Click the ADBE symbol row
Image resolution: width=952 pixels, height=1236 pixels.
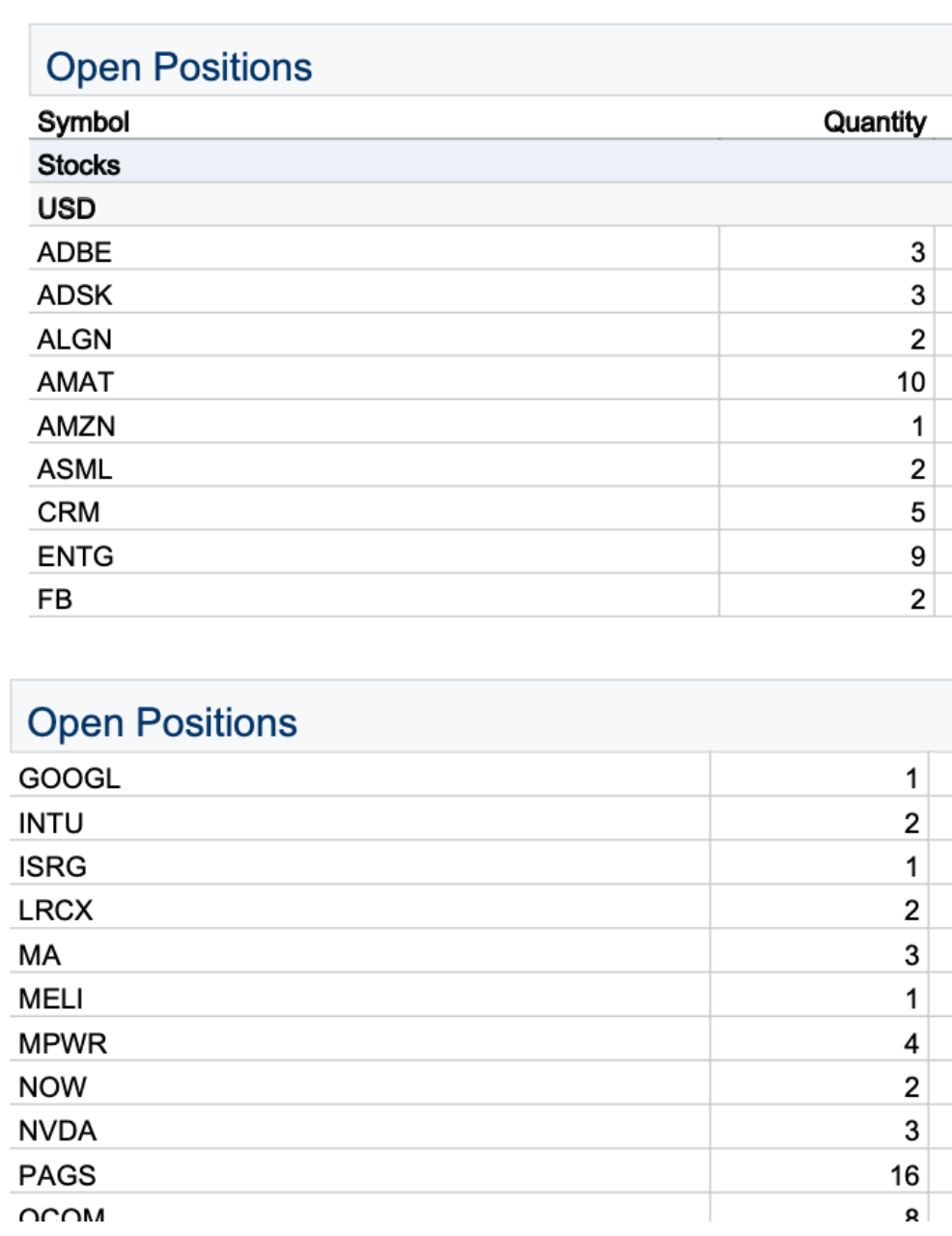(74, 252)
